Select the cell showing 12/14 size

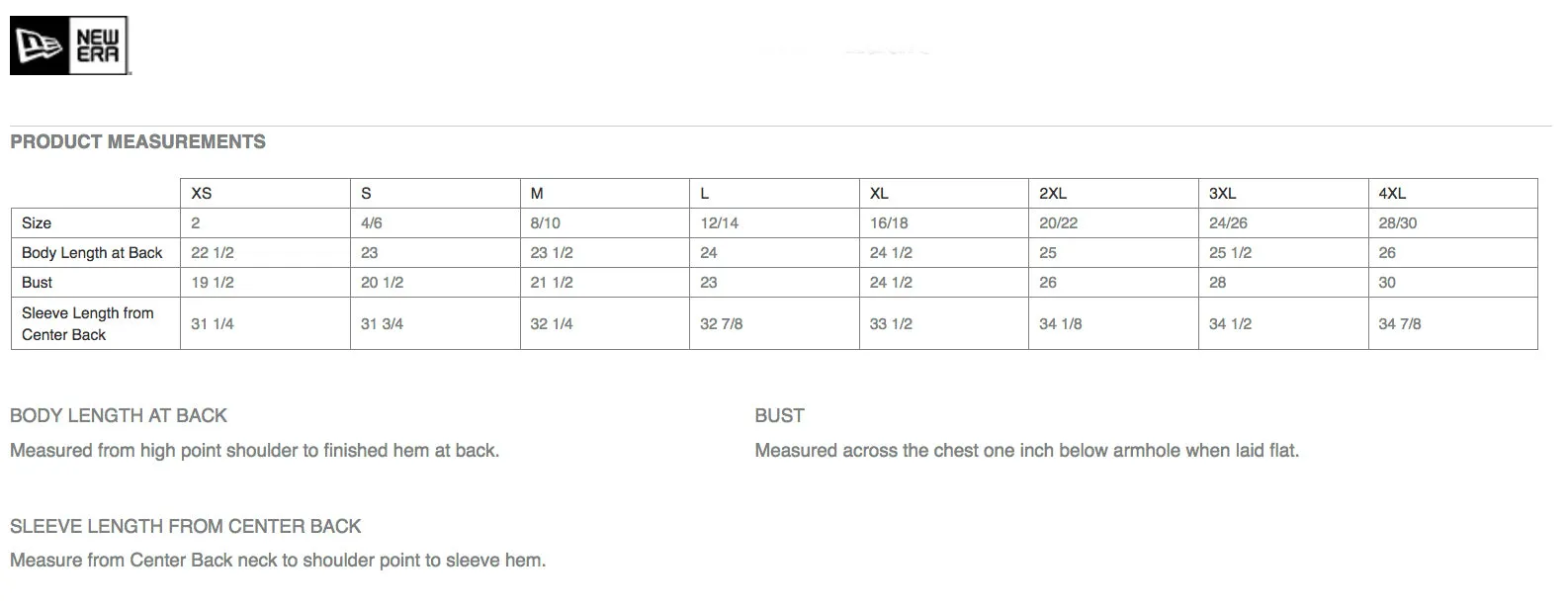coord(774,223)
